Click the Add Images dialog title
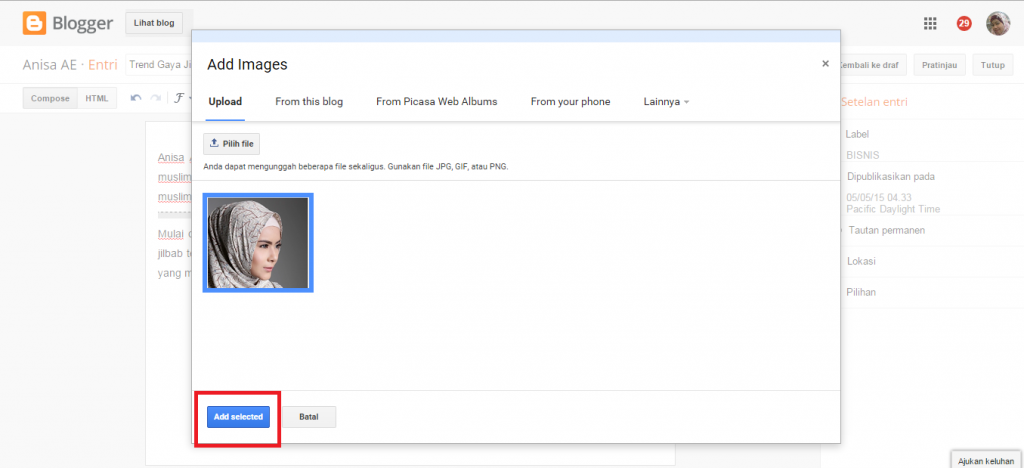1024x468 pixels. 247,65
